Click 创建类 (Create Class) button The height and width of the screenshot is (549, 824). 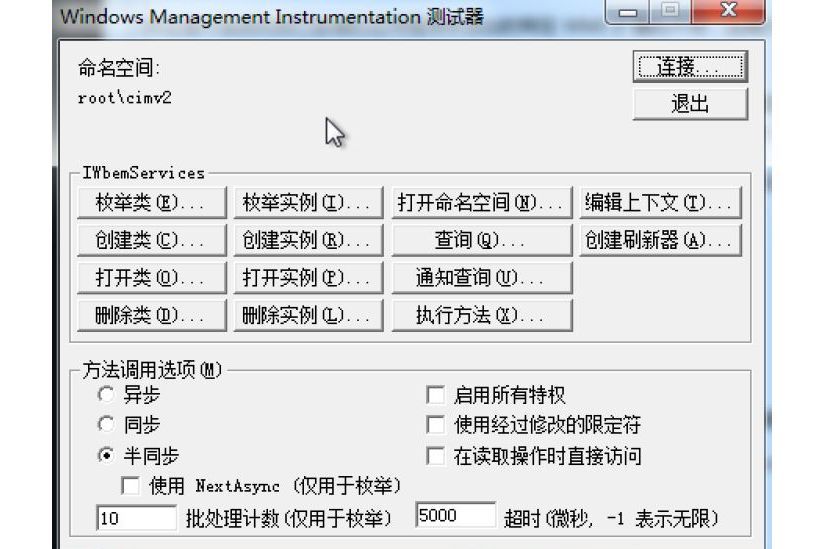point(152,241)
